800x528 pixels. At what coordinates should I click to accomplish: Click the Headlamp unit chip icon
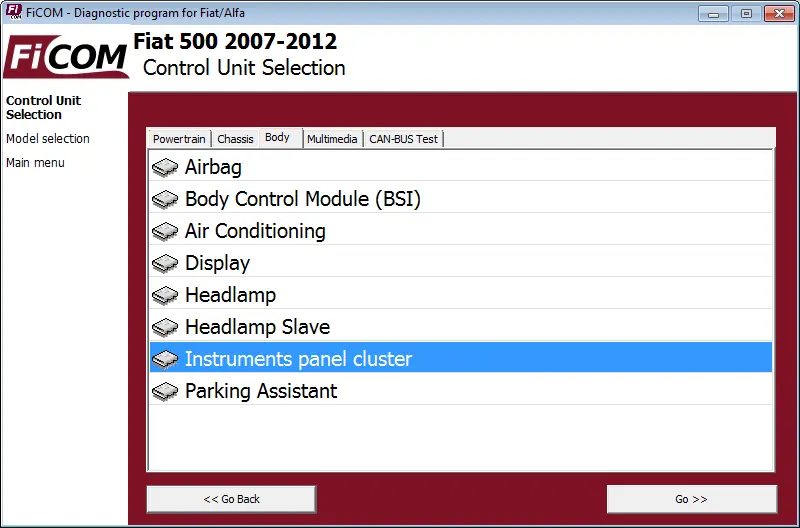coord(165,295)
